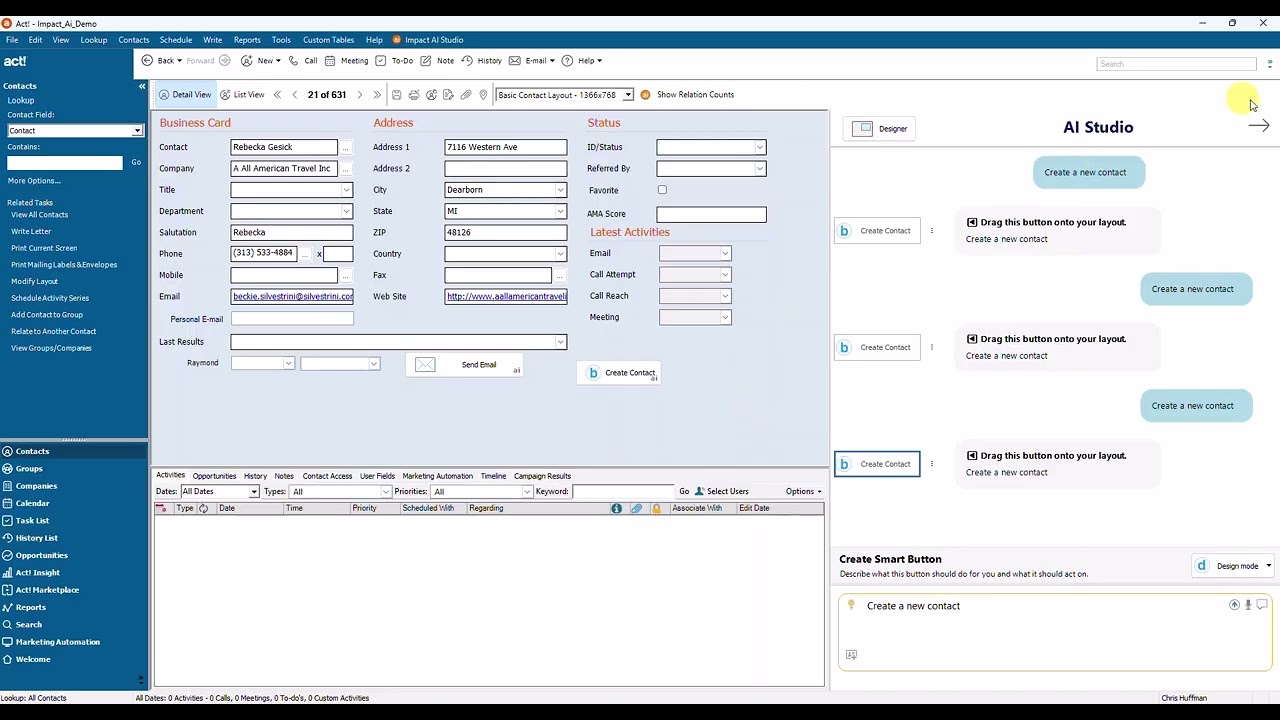Go to the previous contact record
The width and height of the screenshot is (1280, 720).
[294, 95]
